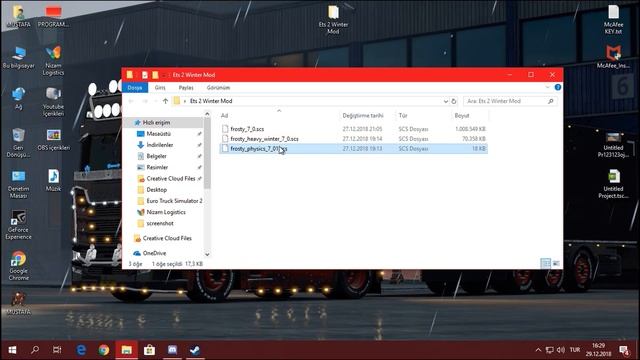This screenshot has height=360, width=640.
Task: Open Geri Dönüşüm recycle bin icon
Action: pyautogui.click(x=18, y=143)
